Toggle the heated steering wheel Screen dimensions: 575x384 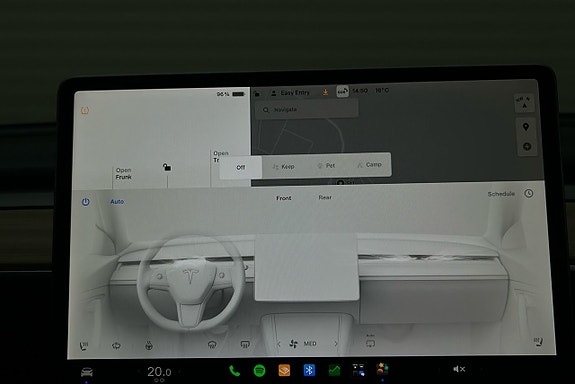click(x=149, y=345)
